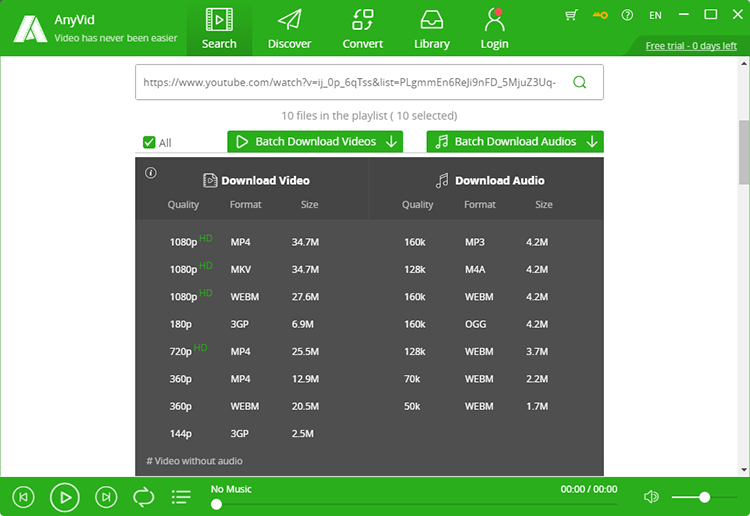The image size is (750, 516).
Task: Click into the YouTube URL input field
Action: (x=350, y=82)
